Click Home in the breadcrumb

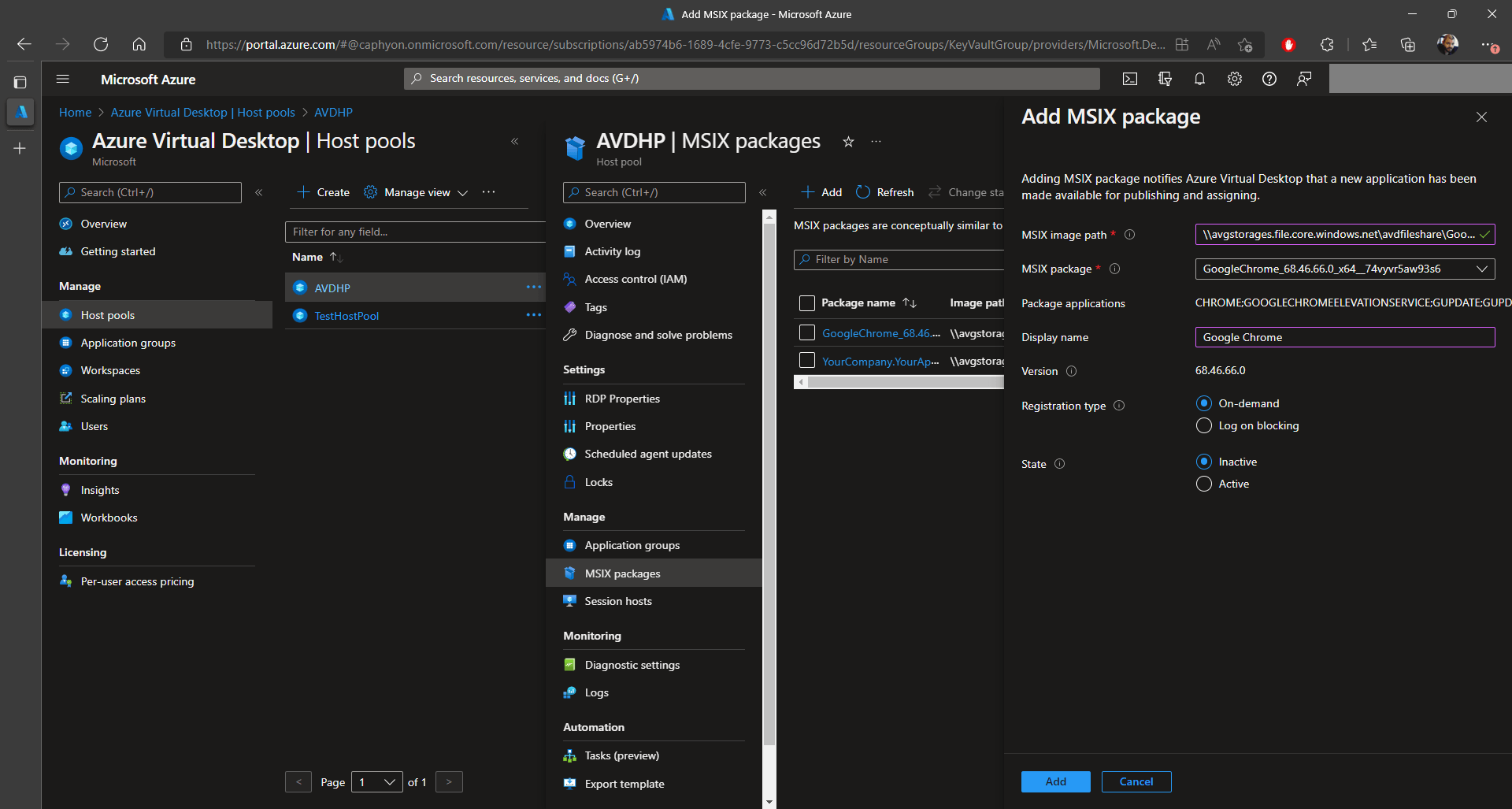coord(75,113)
